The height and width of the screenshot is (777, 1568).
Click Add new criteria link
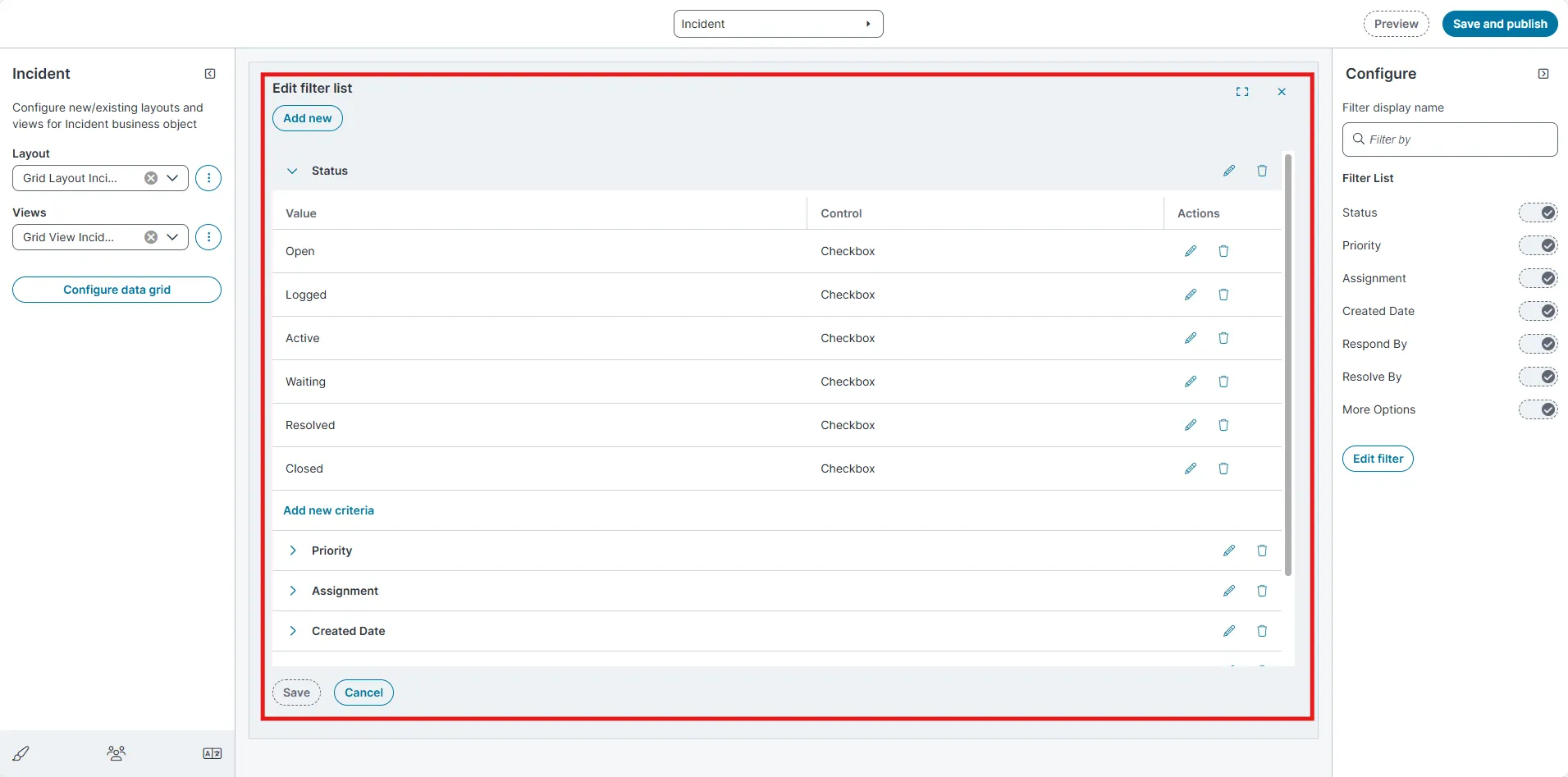click(x=328, y=510)
